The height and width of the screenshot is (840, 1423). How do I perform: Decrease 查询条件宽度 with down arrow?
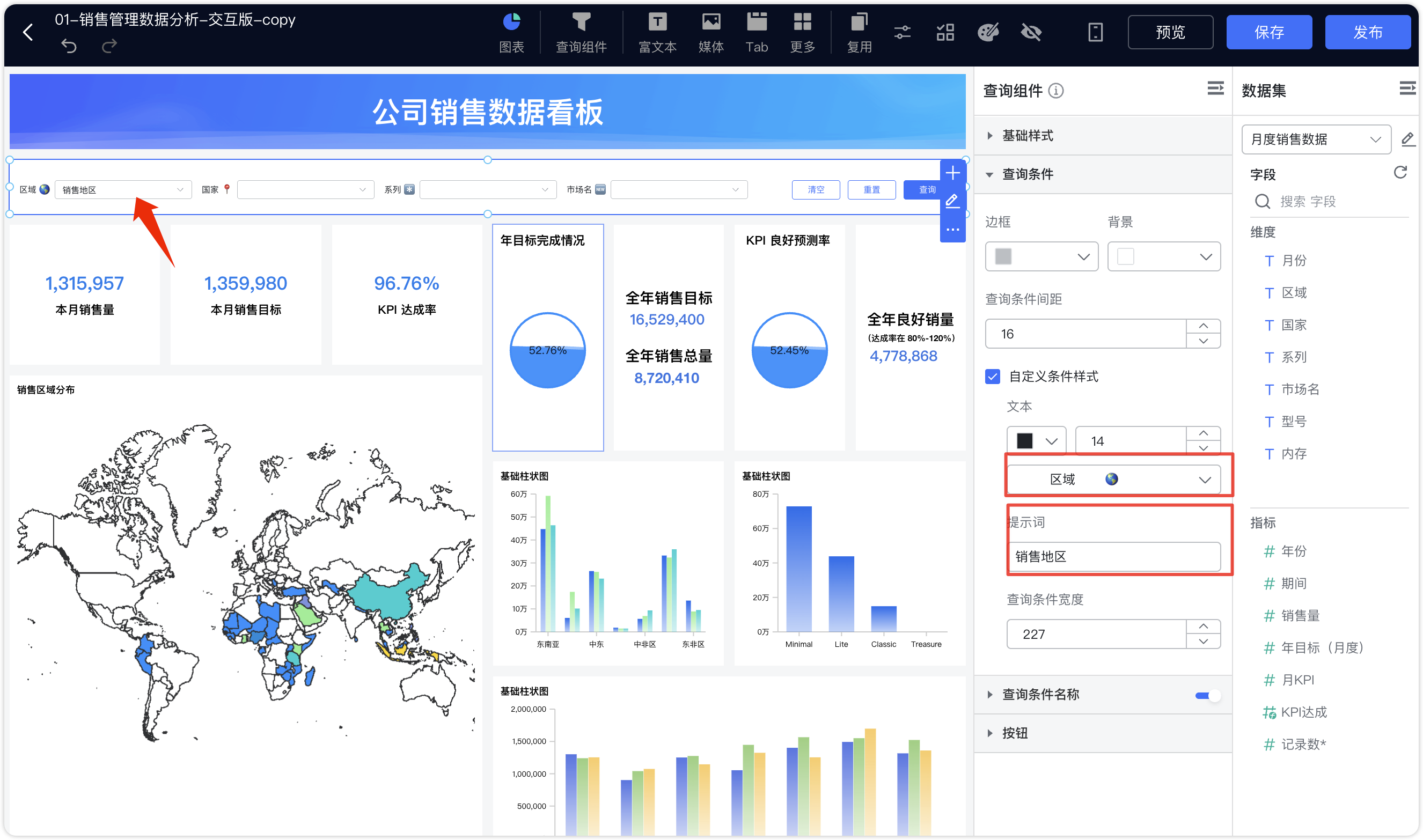pyautogui.click(x=1204, y=642)
